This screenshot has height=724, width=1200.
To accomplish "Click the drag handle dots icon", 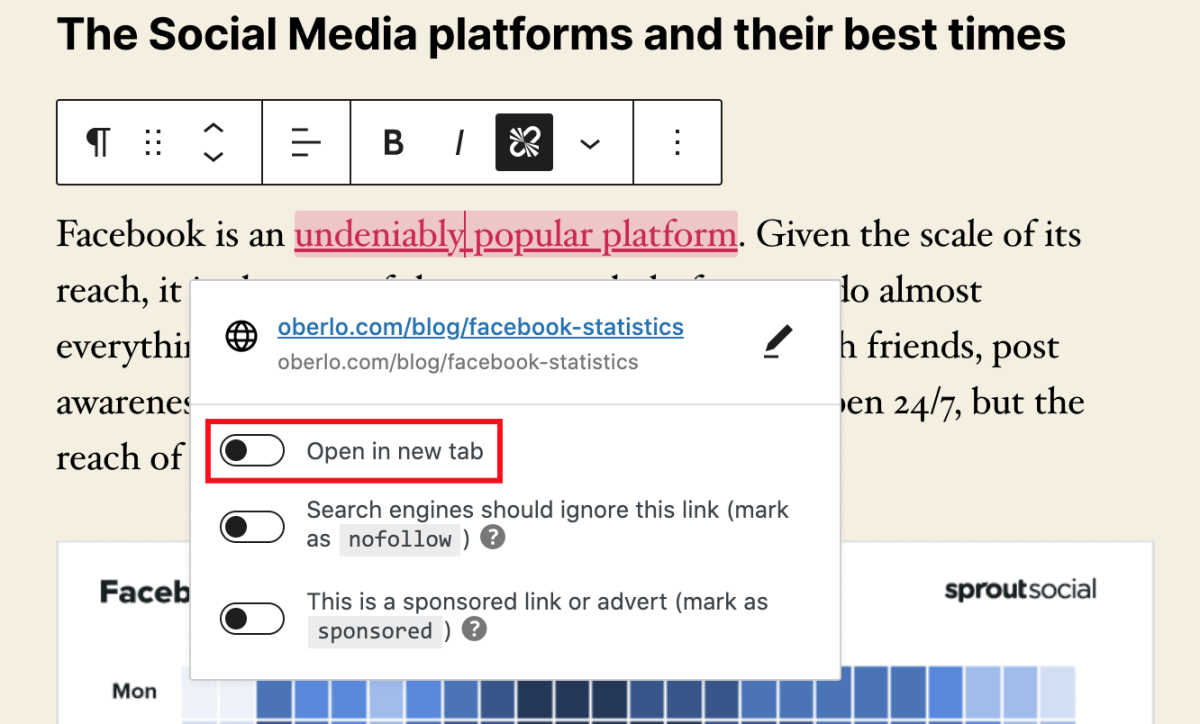I will [x=153, y=142].
